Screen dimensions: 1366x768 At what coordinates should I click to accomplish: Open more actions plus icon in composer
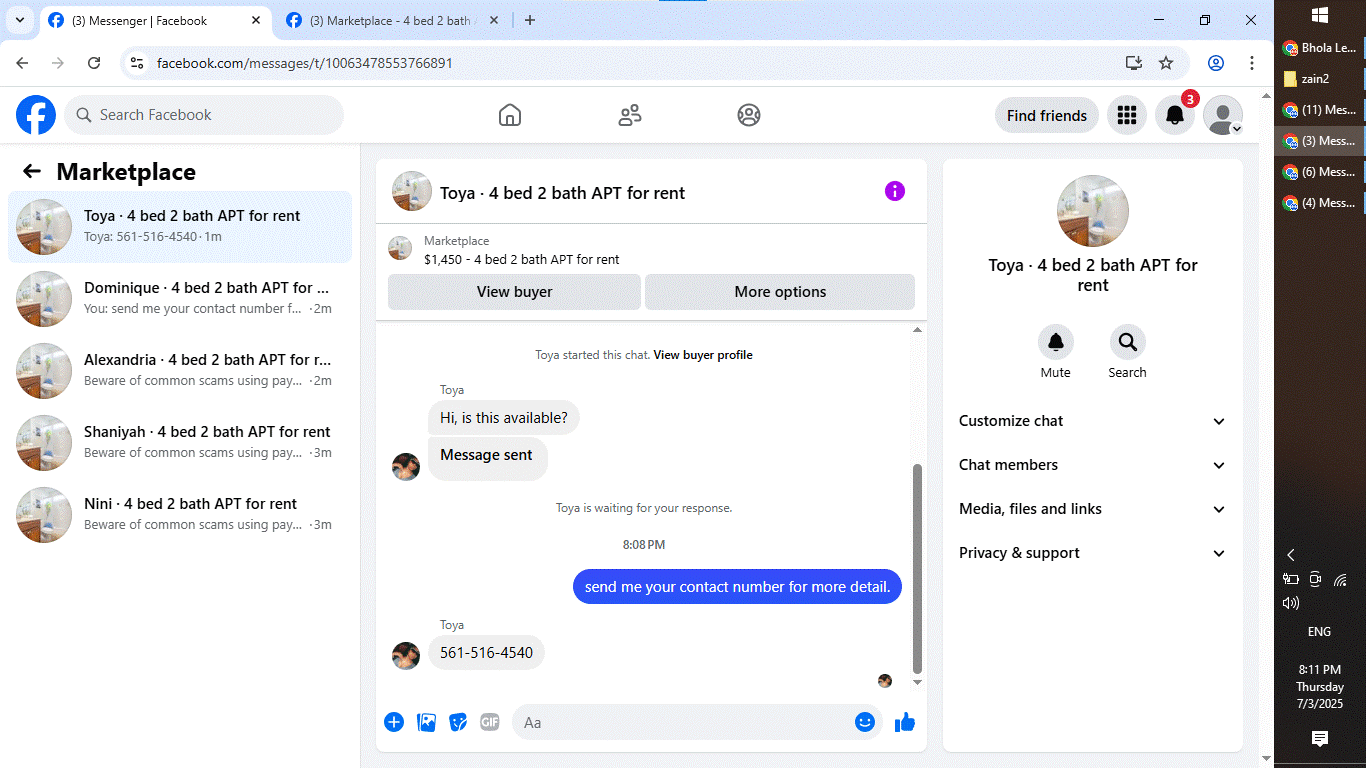394,722
